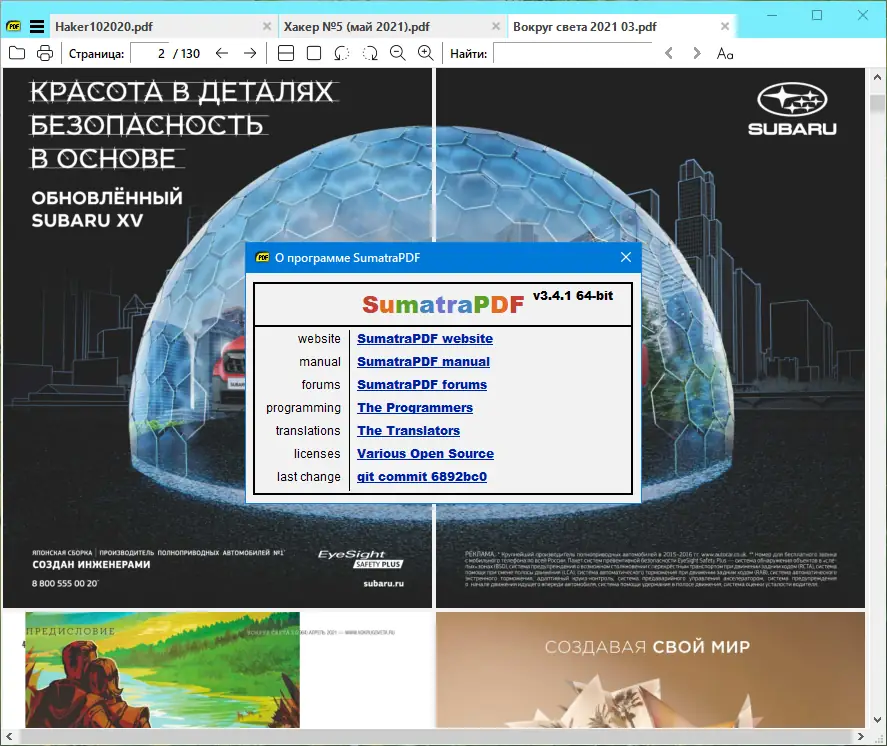
Task: Close the О программе SumatraPDF dialog
Action: pos(626,257)
